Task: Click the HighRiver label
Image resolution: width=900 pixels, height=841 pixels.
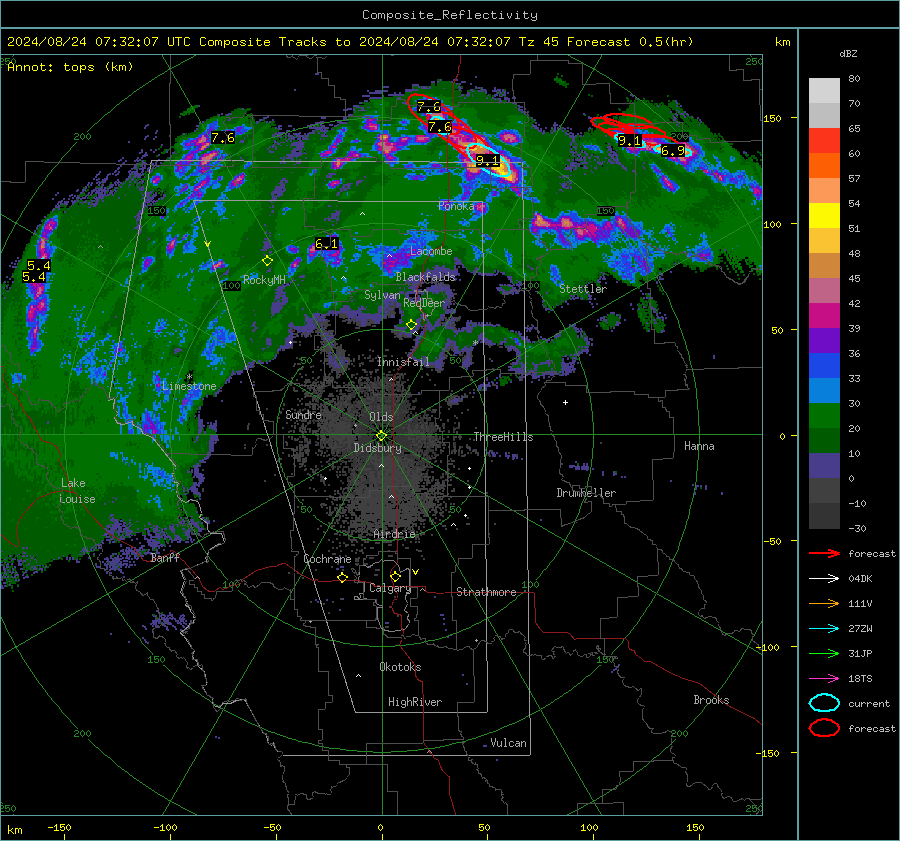Action: (415, 702)
